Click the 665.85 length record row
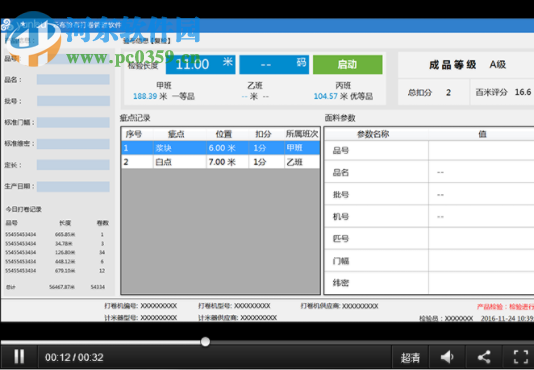Image resolution: width=534 pixels, height=370 pixels. point(54,234)
